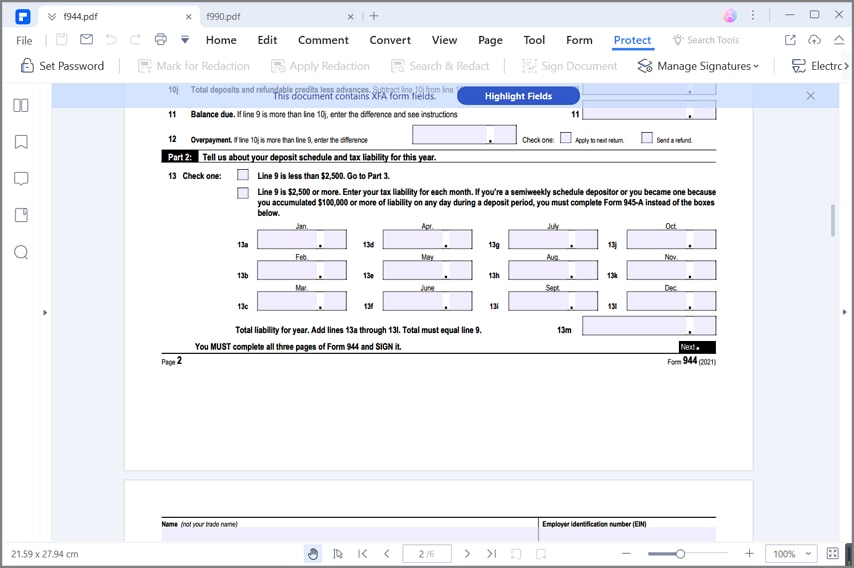Go to the last page

(491, 554)
